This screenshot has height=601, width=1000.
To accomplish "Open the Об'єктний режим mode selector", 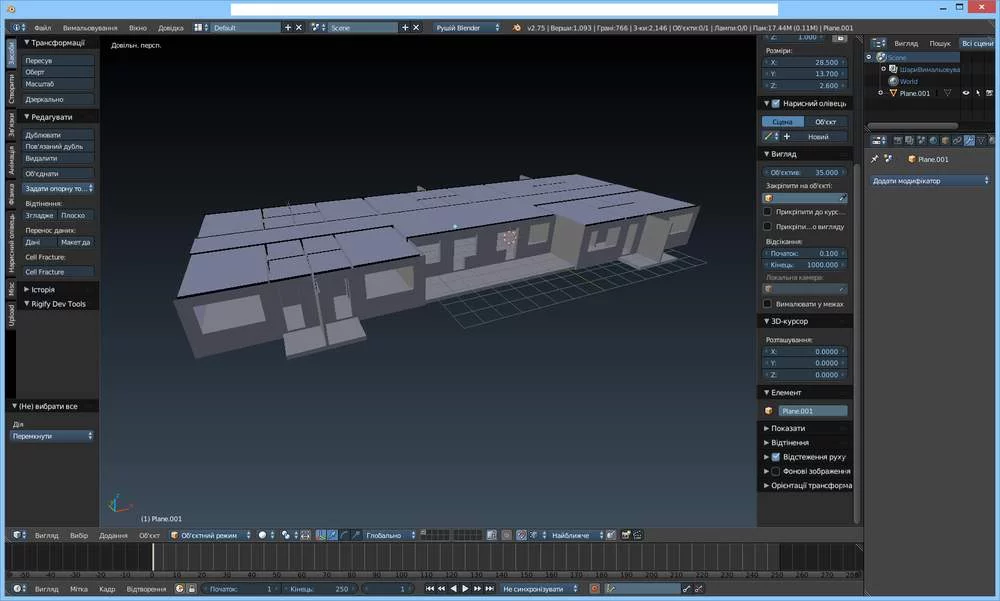I will pyautogui.click(x=211, y=535).
